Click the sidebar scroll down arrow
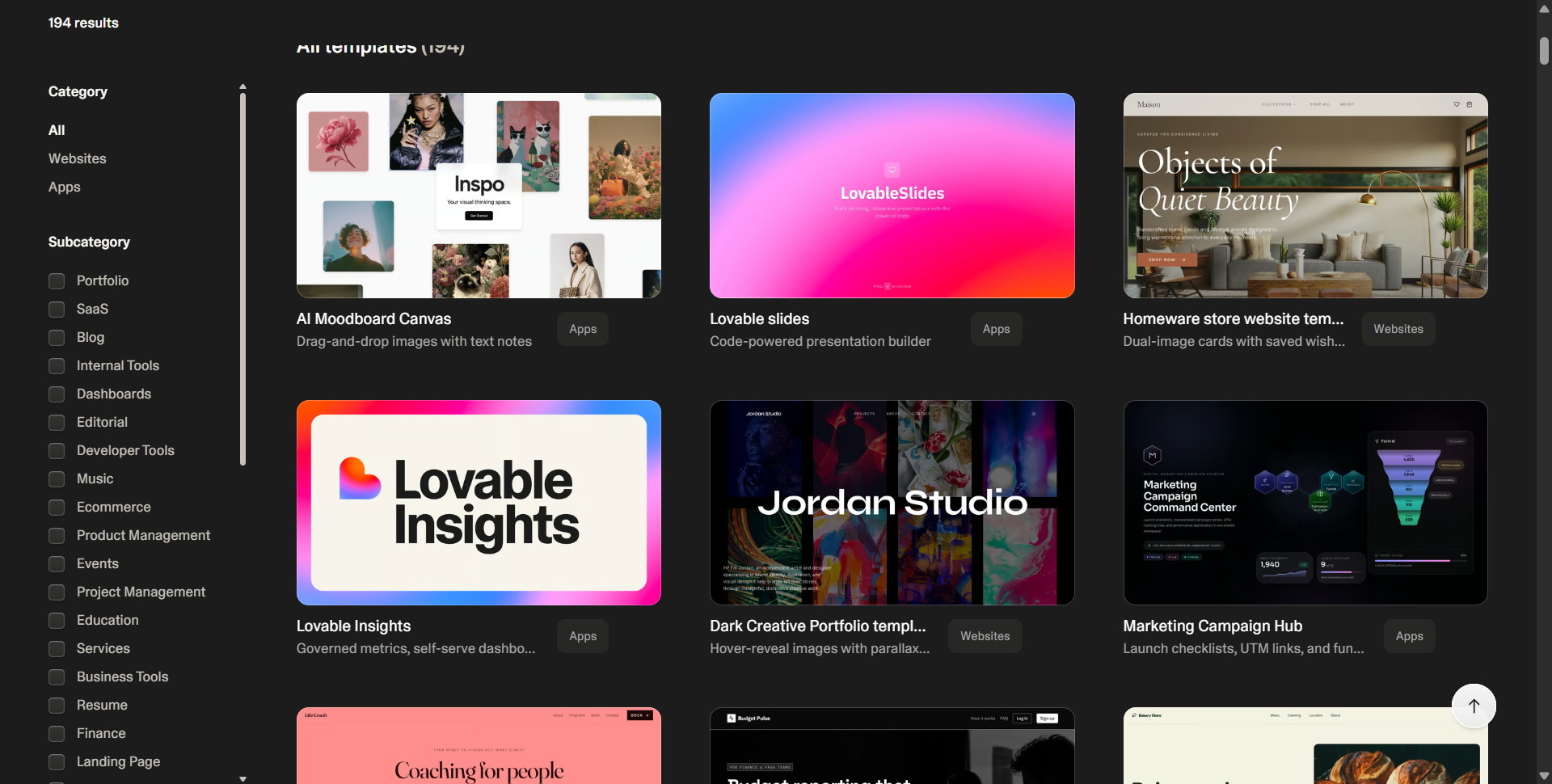Screen dimensions: 1552x784 coord(242,778)
